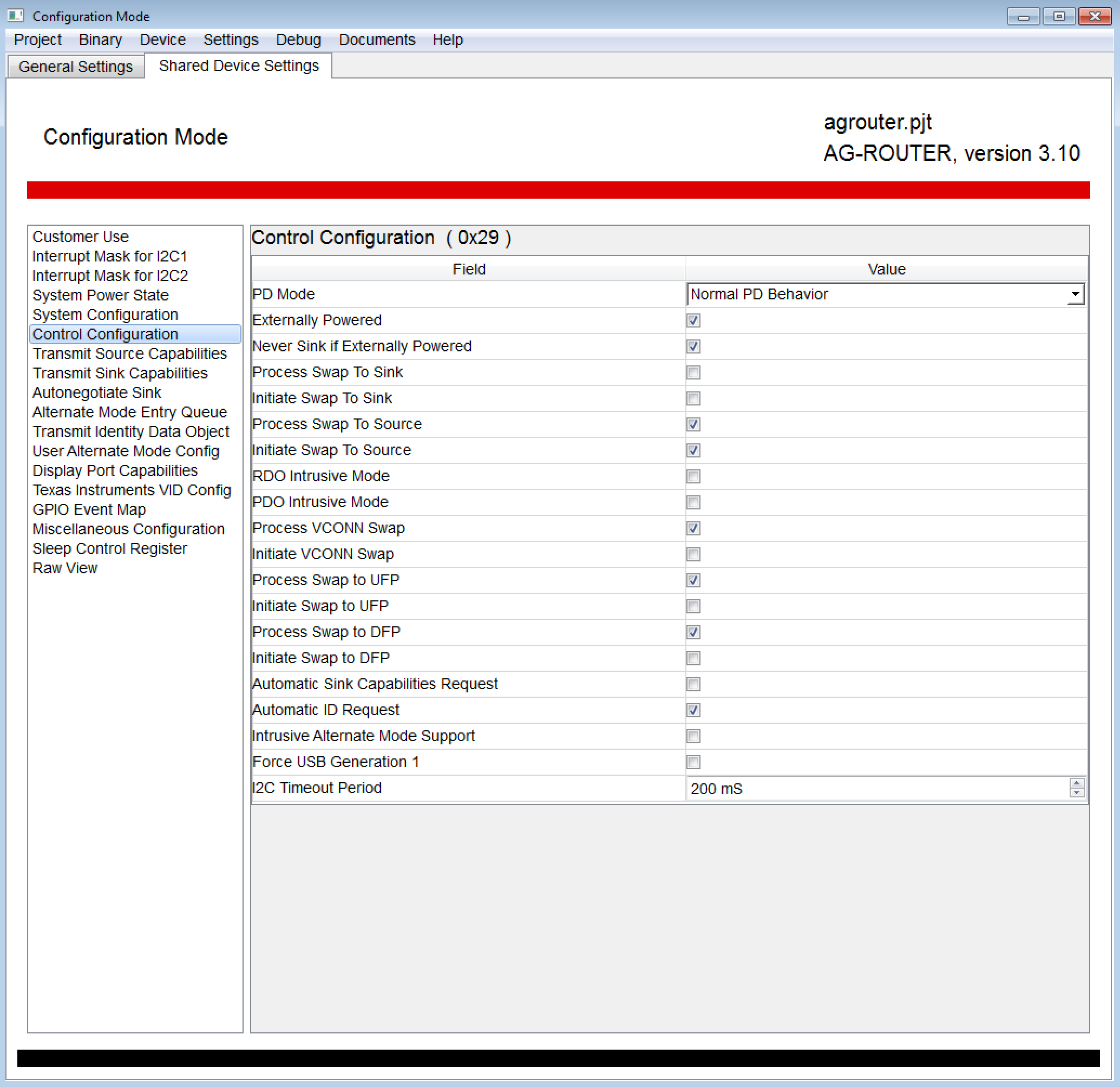Decrease I2C Timeout Period with down arrow
1120x1087 pixels.
click(x=1077, y=793)
